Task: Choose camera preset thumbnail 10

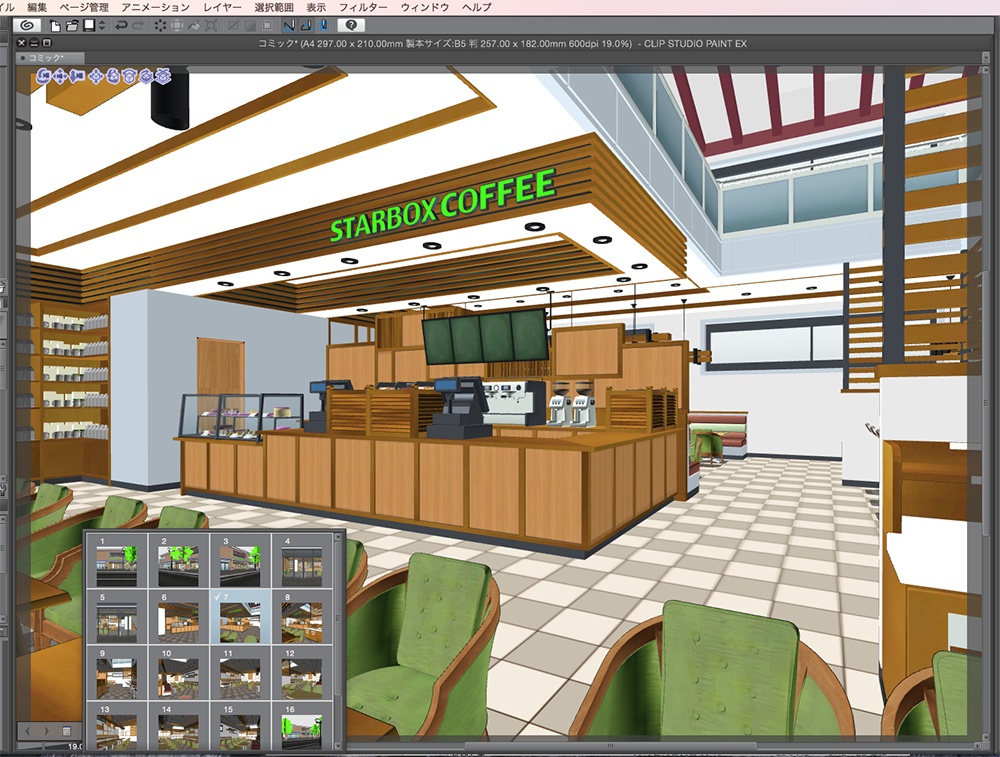Action: (x=179, y=673)
